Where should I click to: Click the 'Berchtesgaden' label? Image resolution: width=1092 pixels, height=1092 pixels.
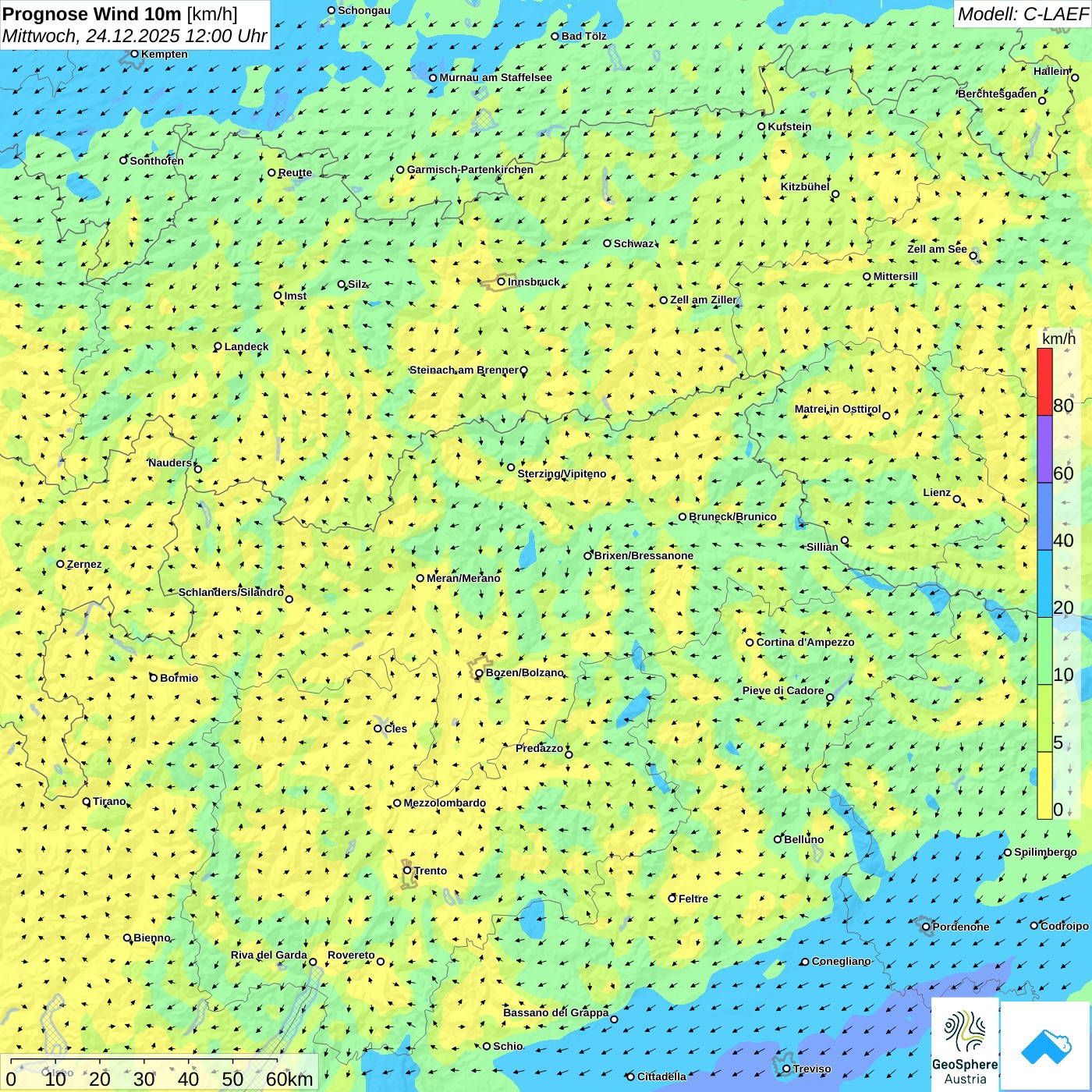point(998,94)
